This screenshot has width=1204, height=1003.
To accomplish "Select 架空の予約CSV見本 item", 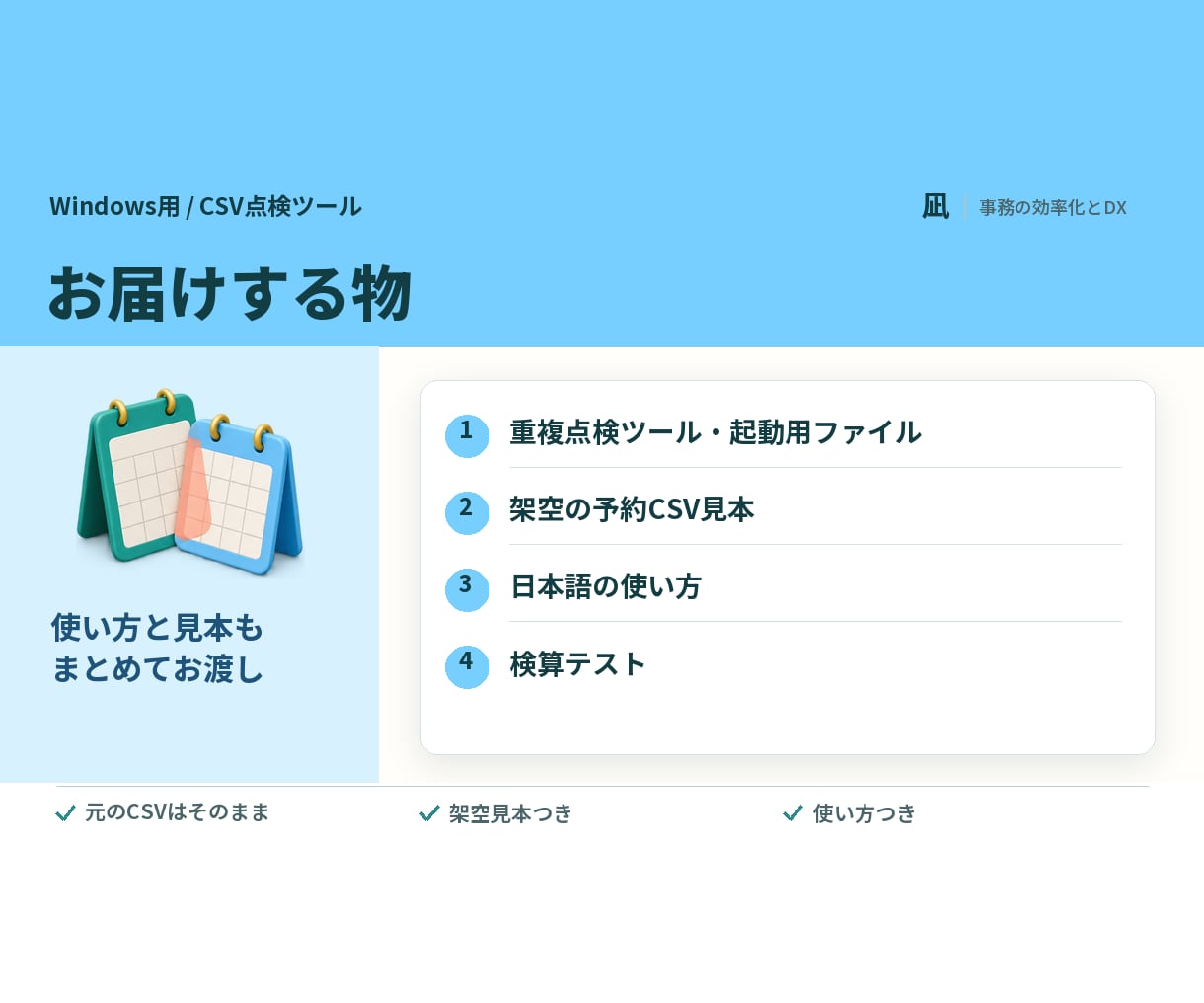I will tap(632, 509).
